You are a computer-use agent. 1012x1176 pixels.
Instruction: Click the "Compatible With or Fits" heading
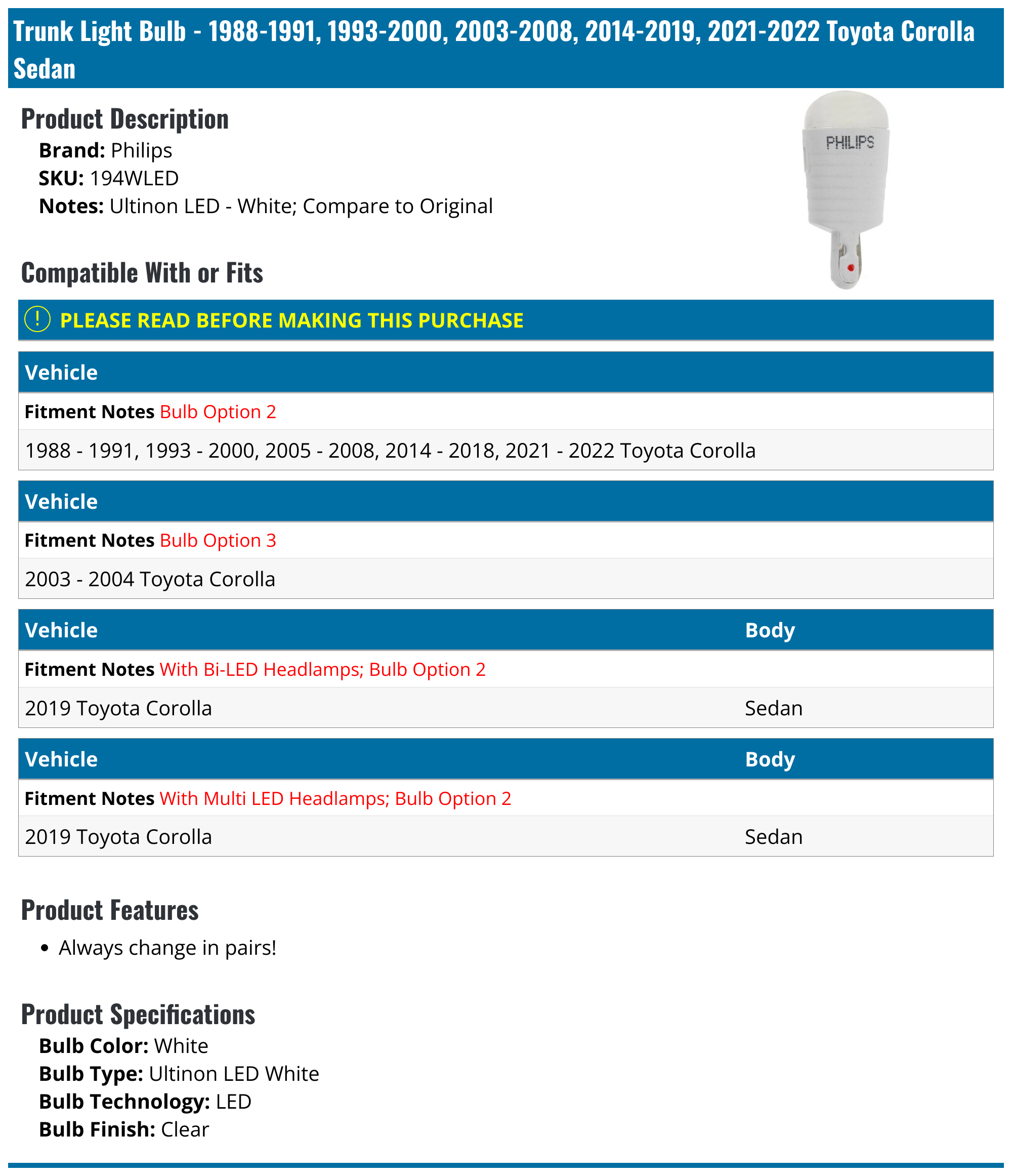142,273
